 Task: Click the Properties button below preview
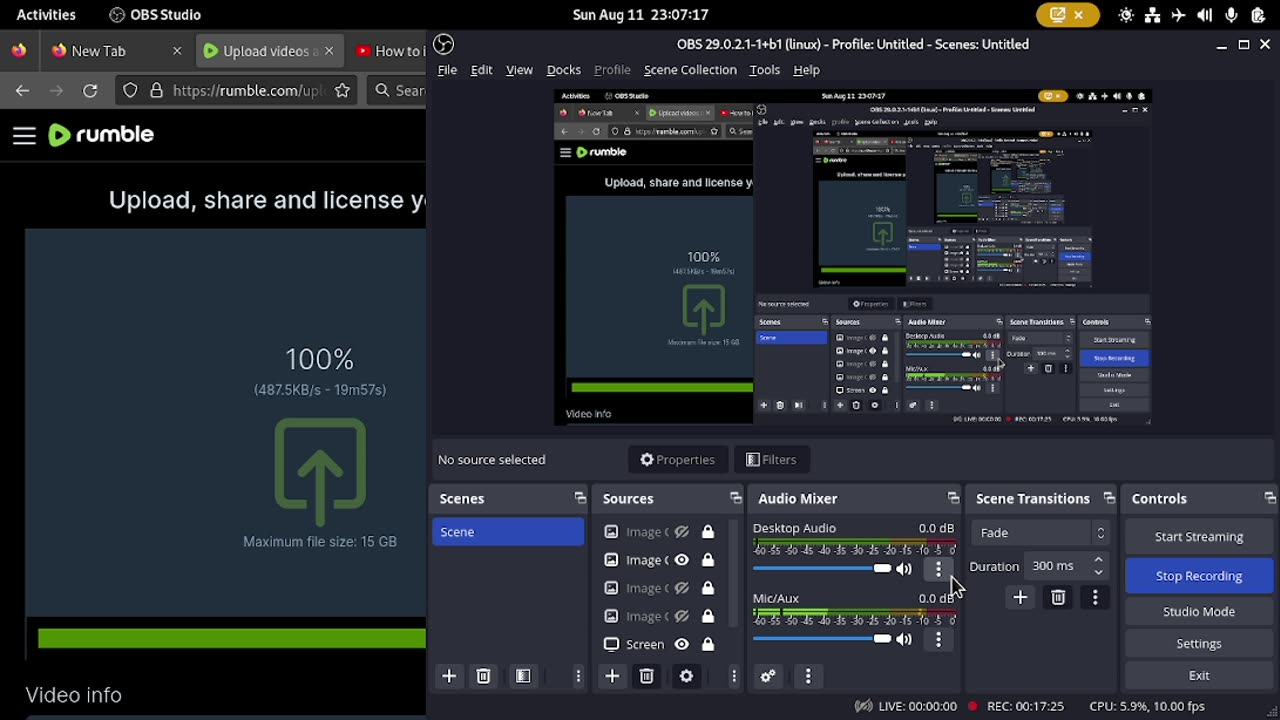tap(678, 459)
